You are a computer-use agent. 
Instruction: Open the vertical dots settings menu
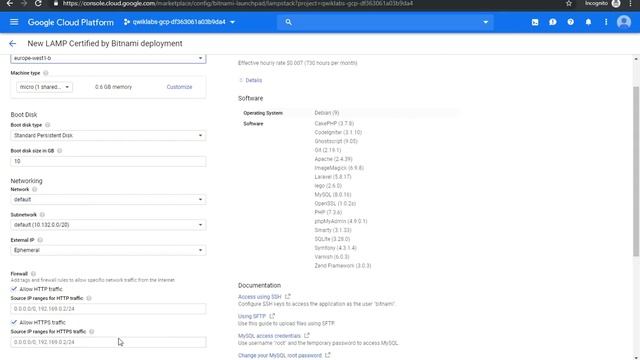coord(606,22)
